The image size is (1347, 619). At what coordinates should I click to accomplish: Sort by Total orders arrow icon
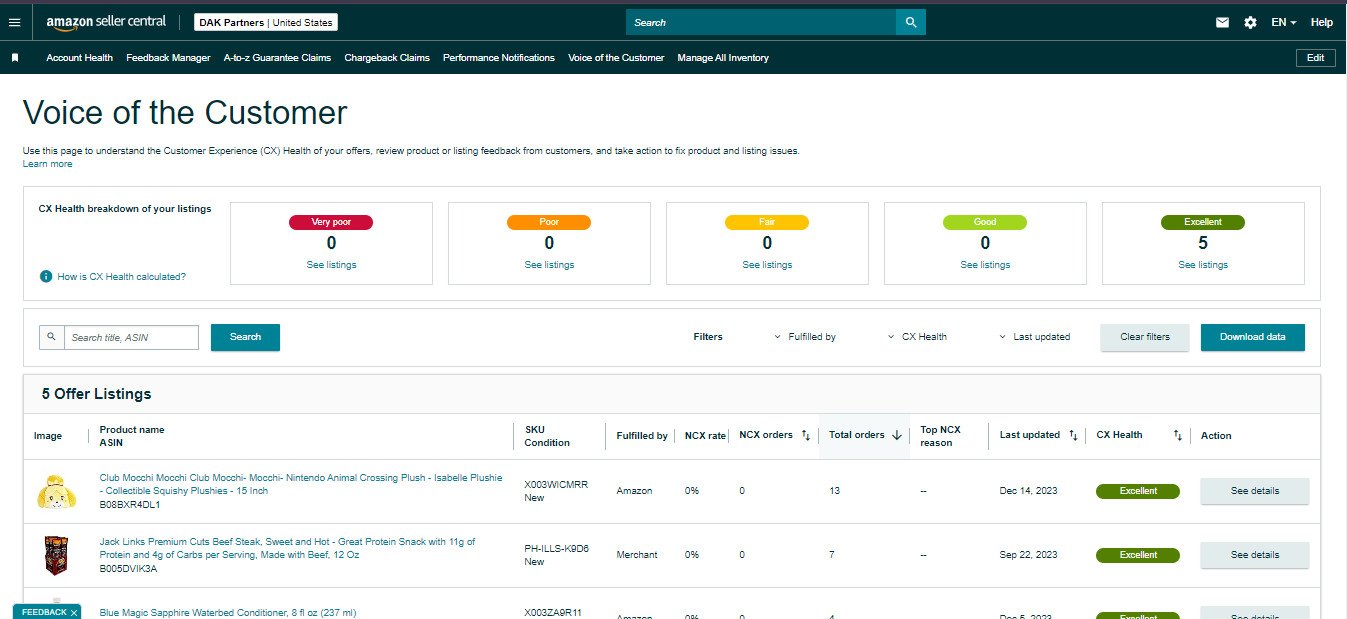(897, 435)
